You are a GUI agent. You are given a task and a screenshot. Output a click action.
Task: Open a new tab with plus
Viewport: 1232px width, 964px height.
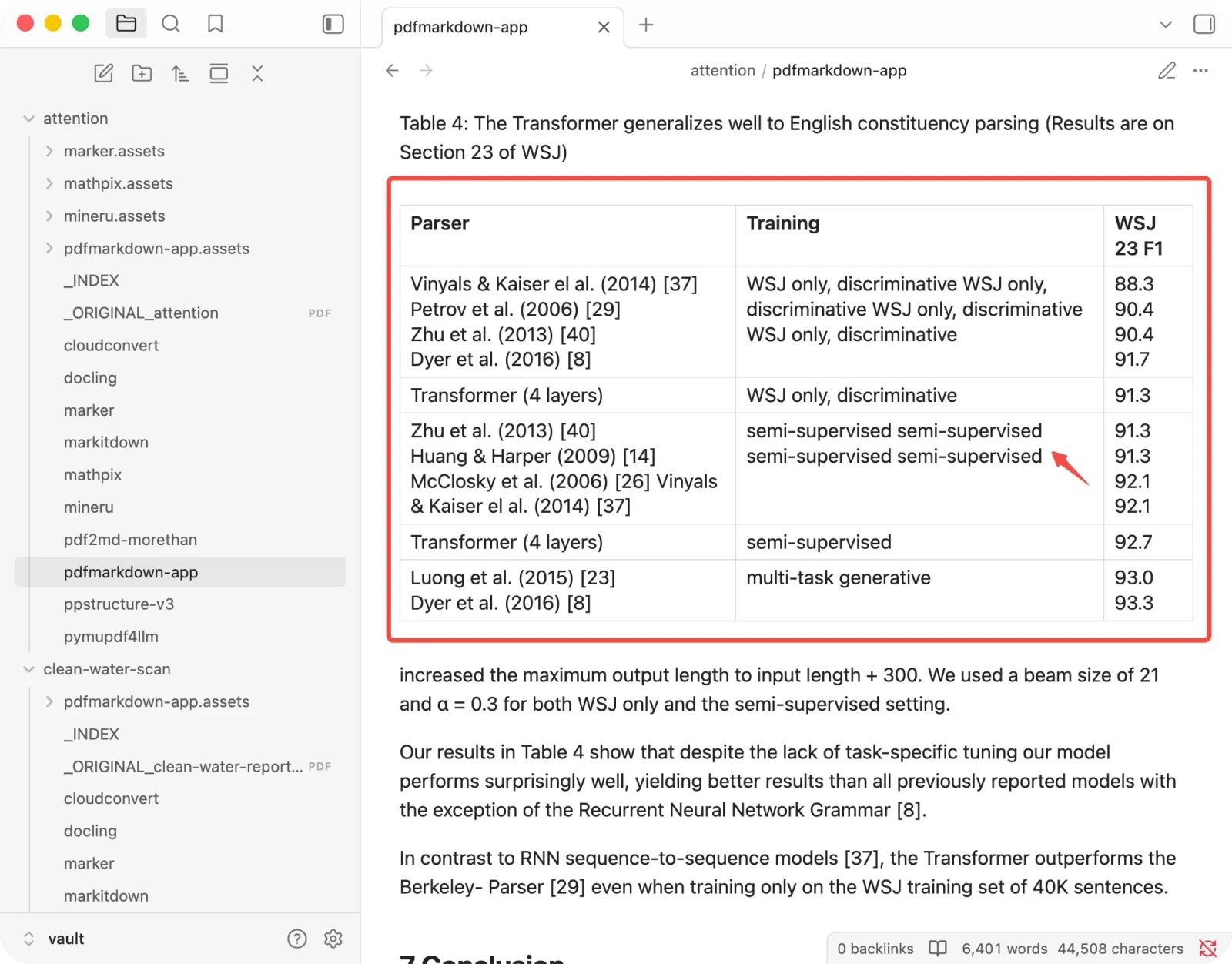(x=646, y=25)
